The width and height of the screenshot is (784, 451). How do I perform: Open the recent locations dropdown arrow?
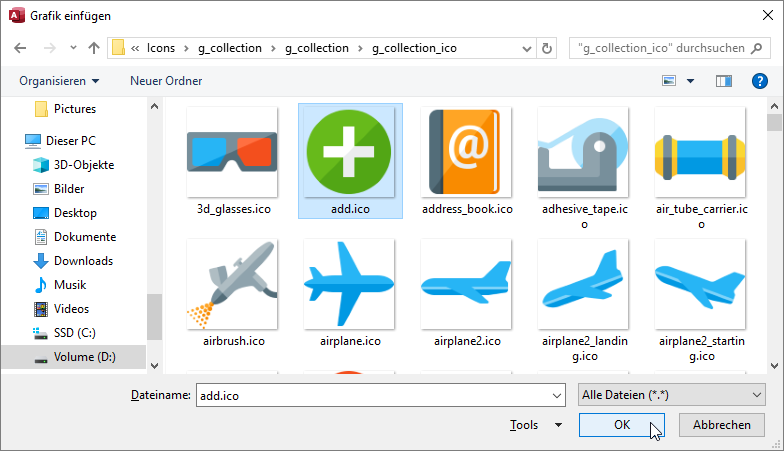[x=74, y=48]
